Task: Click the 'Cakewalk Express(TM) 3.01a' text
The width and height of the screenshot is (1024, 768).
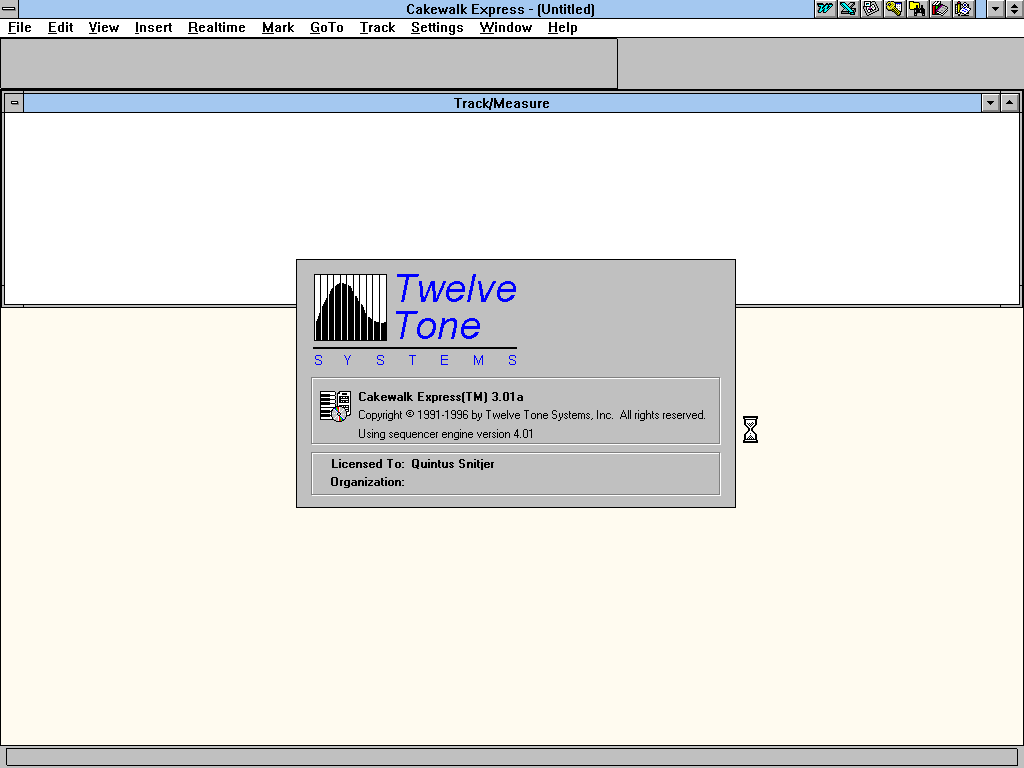Action: 441,397
